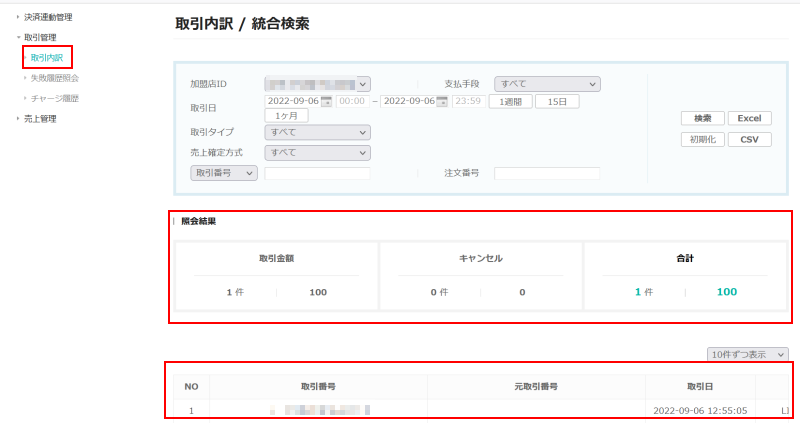Reset the form with 初期化 button
Screen dimensions: 800x423
pos(703,139)
